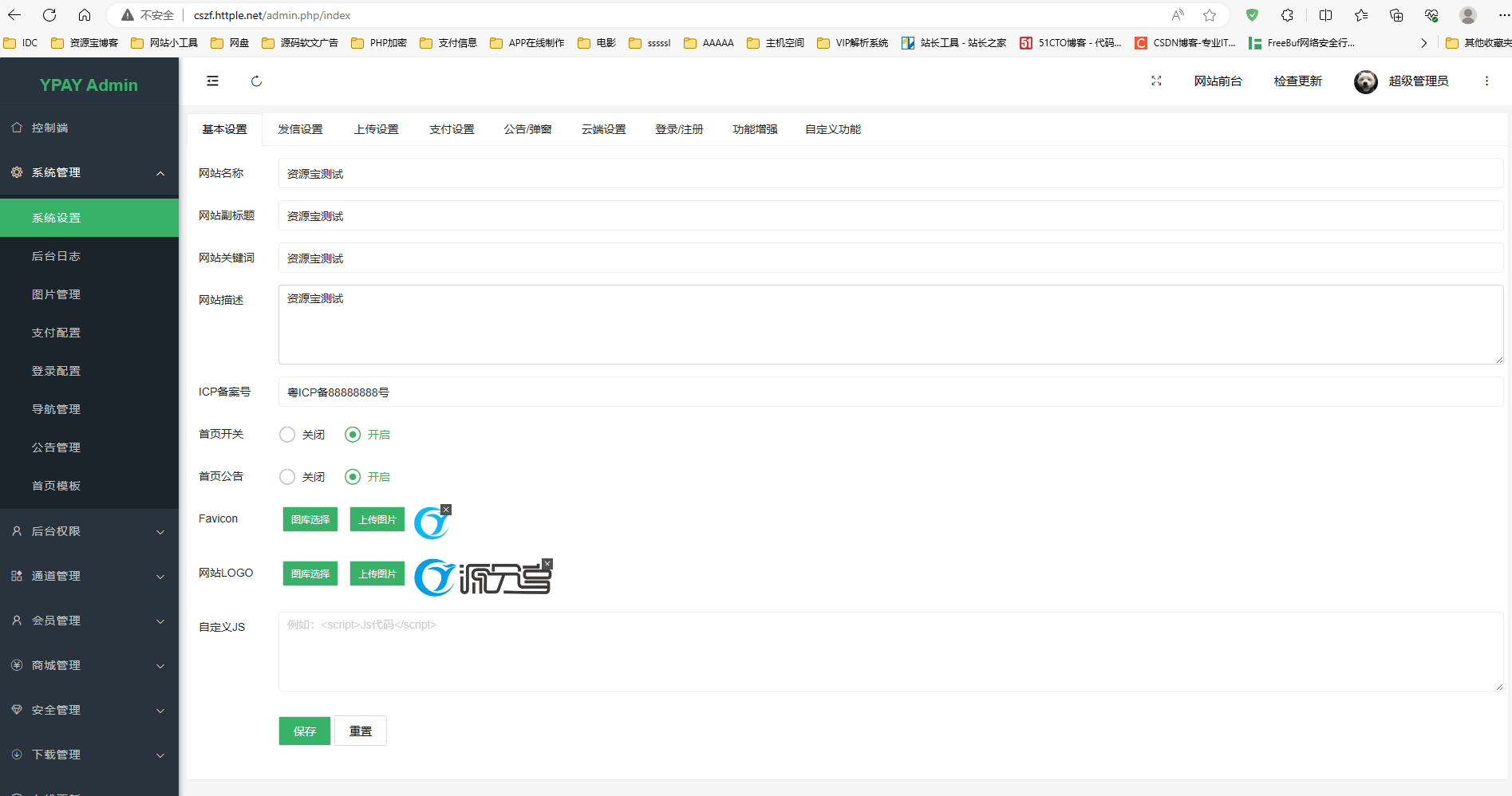Click the sidebar collapse menu icon
1512x796 pixels.
pos(212,81)
